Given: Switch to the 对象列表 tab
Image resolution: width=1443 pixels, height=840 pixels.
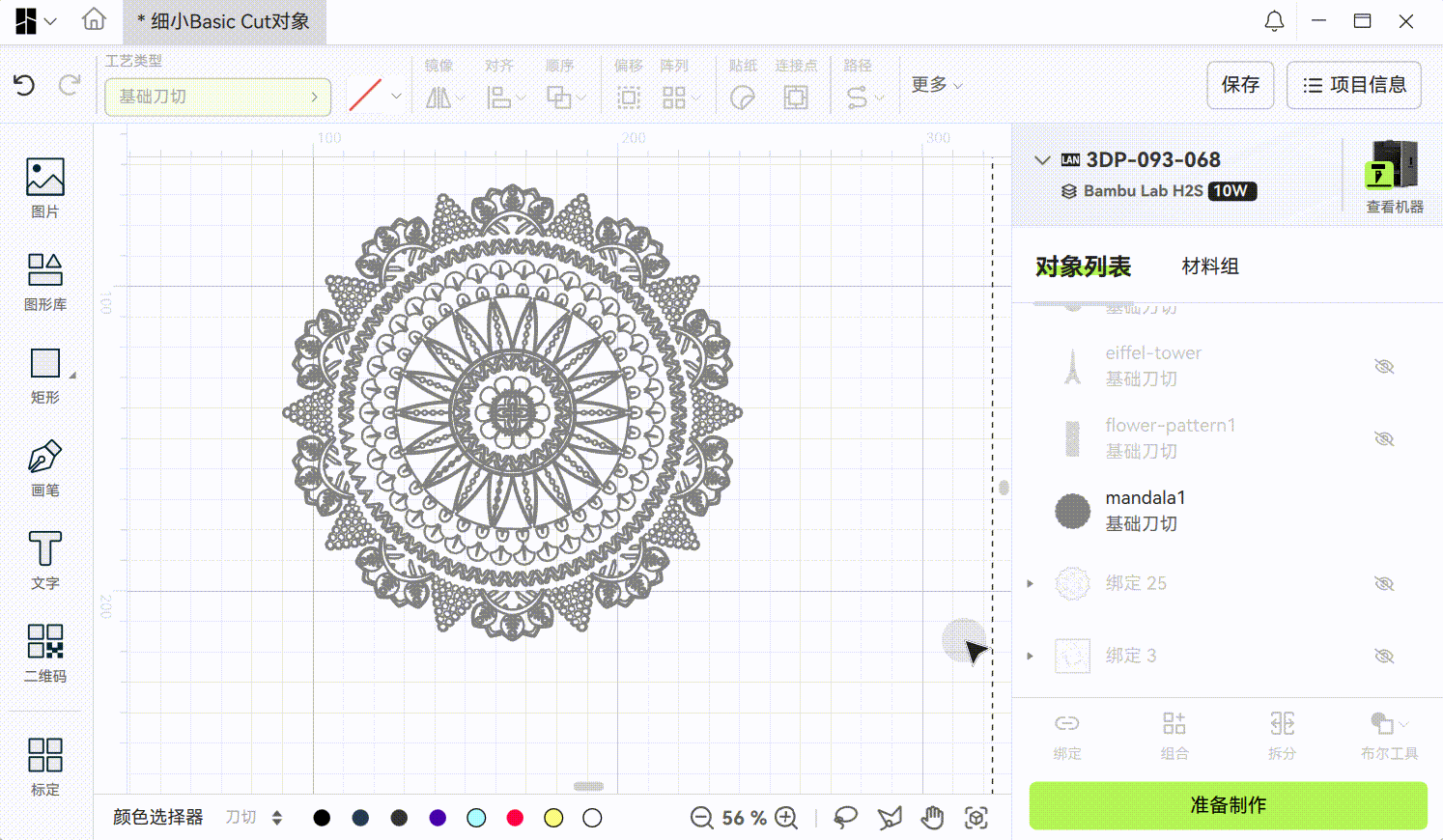Looking at the screenshot, I should [x=1083, y=266].
